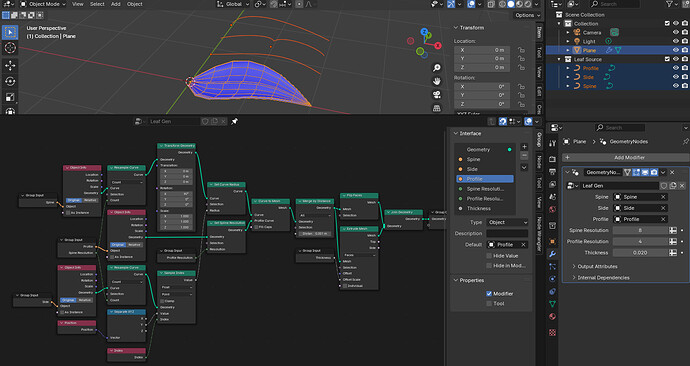Open the Physics properties tab
Image resolution: width=690 pixels, height=366 pixels.
click(552, 279)
